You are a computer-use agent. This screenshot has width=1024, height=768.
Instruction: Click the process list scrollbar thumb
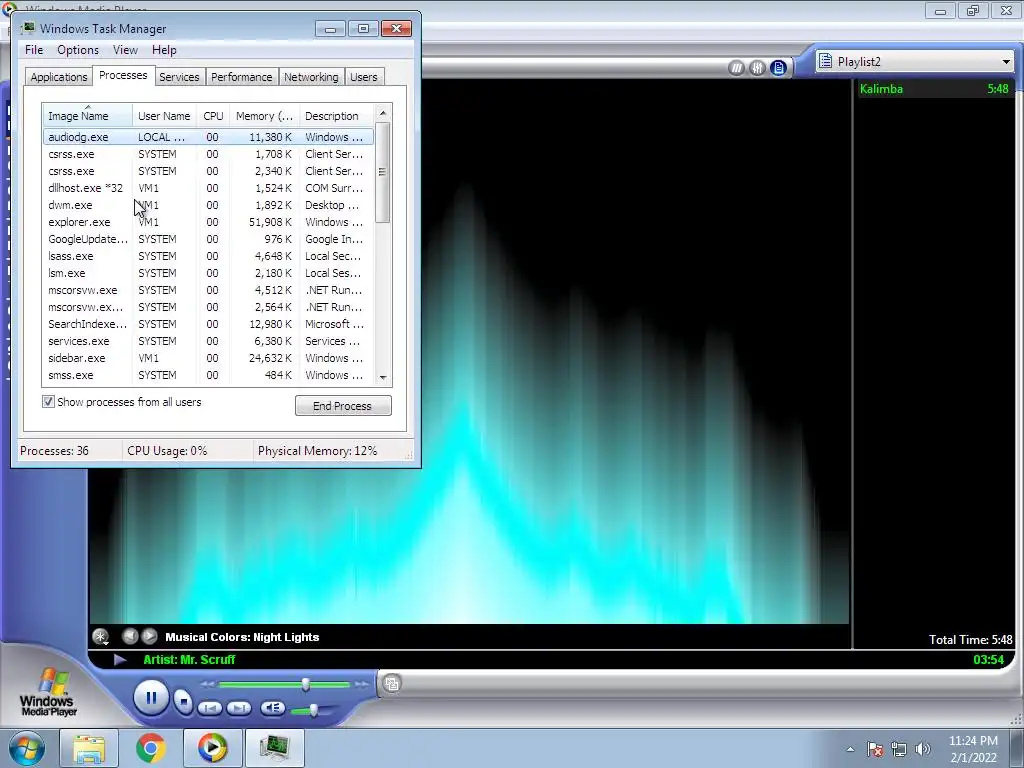pos(383,172)
